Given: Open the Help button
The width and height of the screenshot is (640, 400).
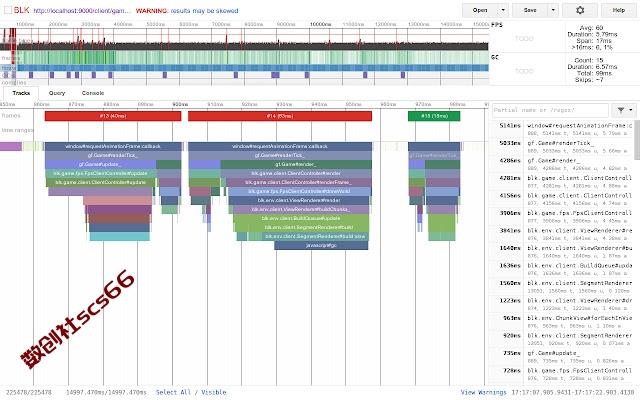Looking at the screenshot, I should 618,10.
